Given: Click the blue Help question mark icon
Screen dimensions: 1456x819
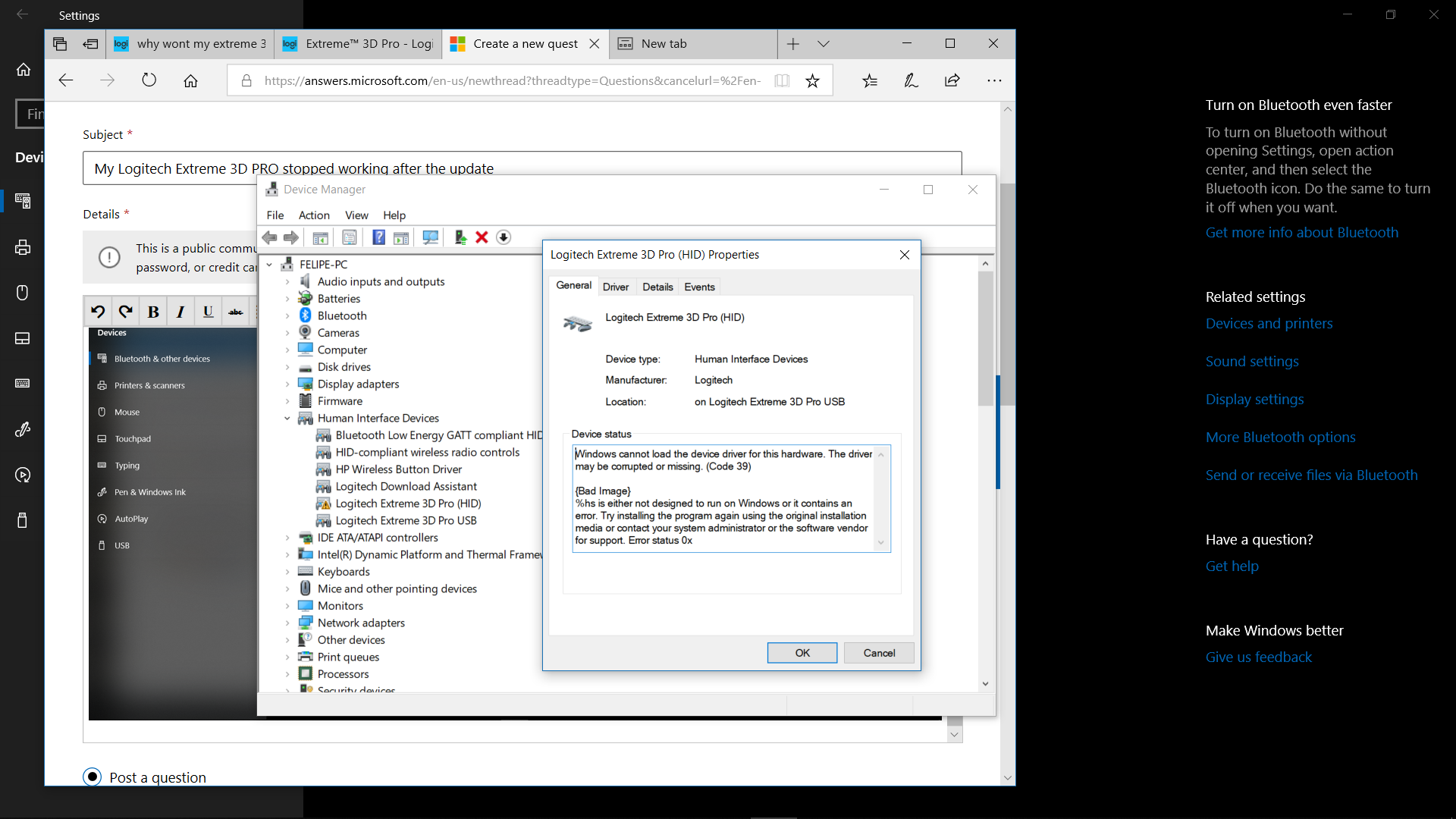Looking at the screenshot, I should click(x=378, y=237).
